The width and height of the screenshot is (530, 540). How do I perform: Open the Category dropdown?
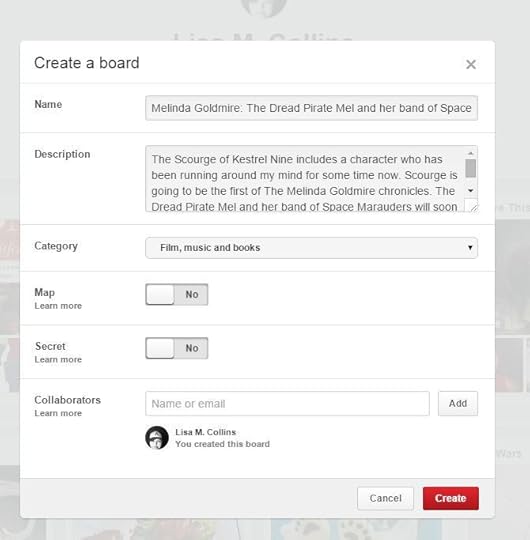pos(311,248)
